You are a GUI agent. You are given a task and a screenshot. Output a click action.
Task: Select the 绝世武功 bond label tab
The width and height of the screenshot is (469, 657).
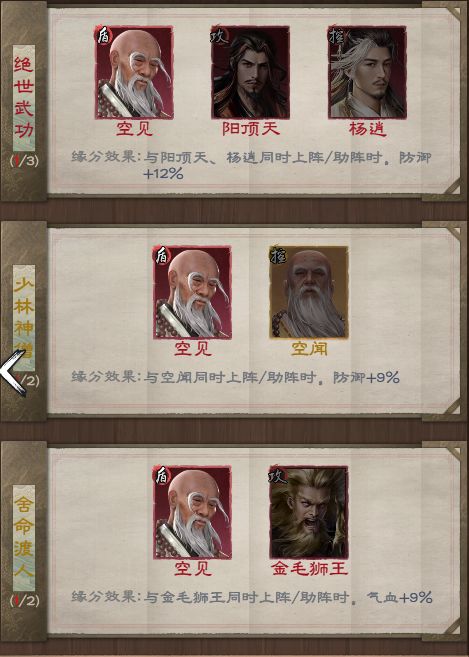coord(24,98)
